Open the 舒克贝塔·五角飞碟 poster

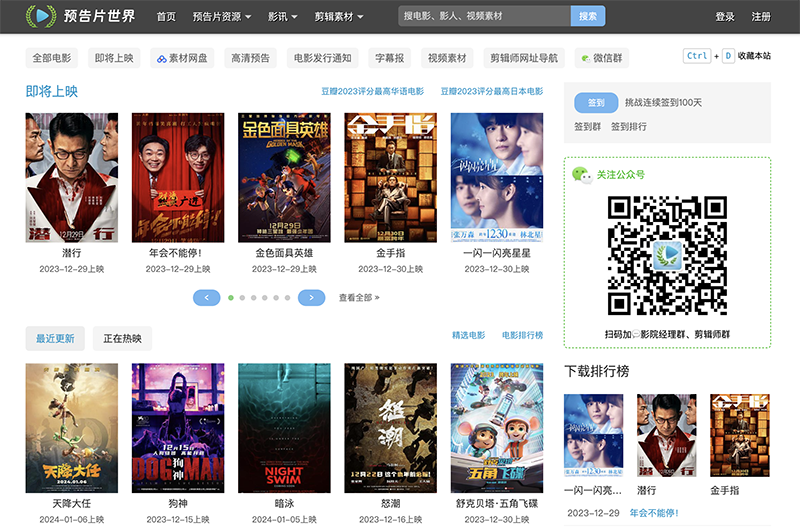(x=496, y=428)
